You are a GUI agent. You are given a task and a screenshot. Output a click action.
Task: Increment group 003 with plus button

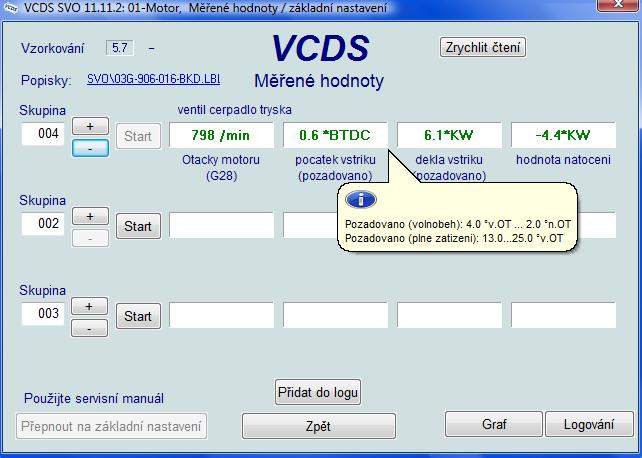90,306
